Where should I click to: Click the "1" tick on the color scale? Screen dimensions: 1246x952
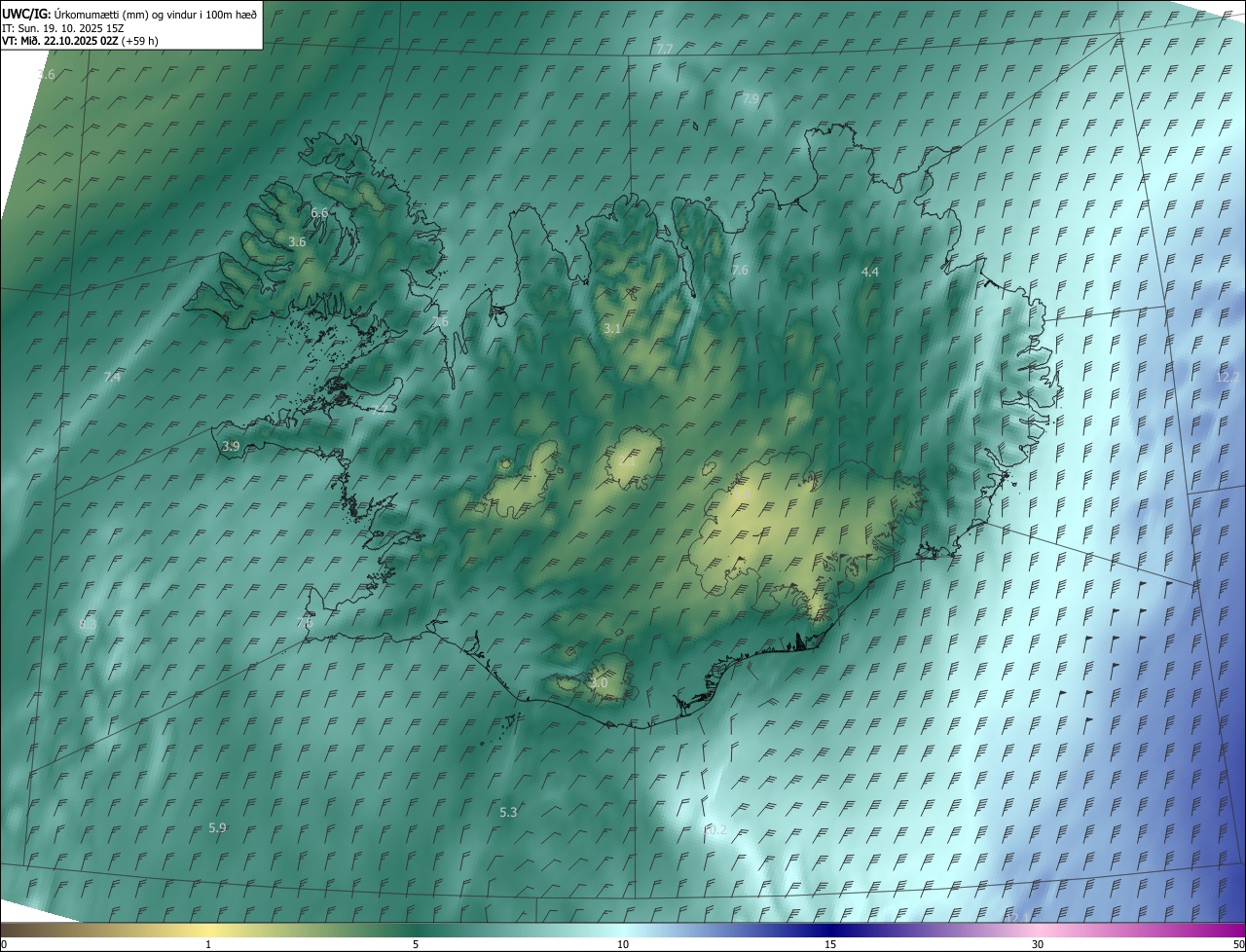click(208, 944)
